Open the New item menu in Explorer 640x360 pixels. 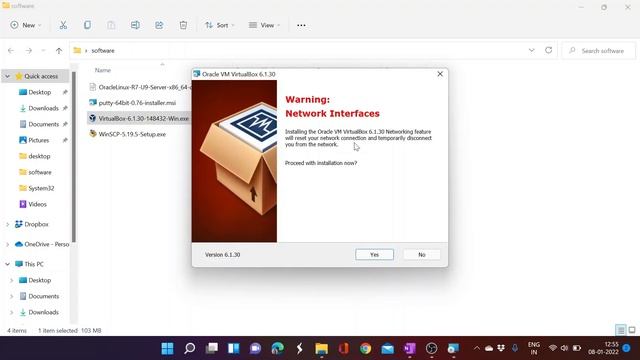(26, 25)
